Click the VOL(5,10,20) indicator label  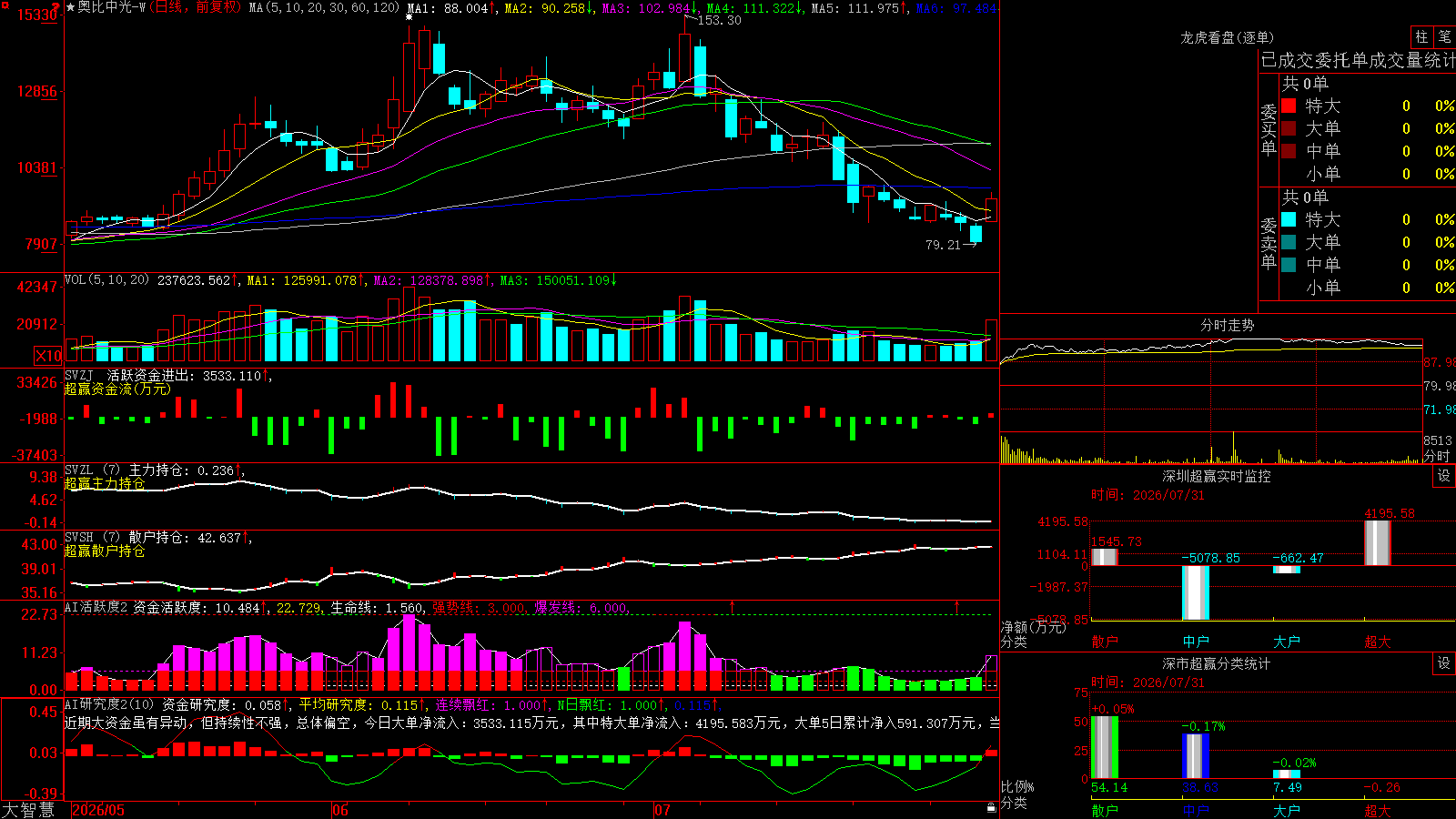106,280
